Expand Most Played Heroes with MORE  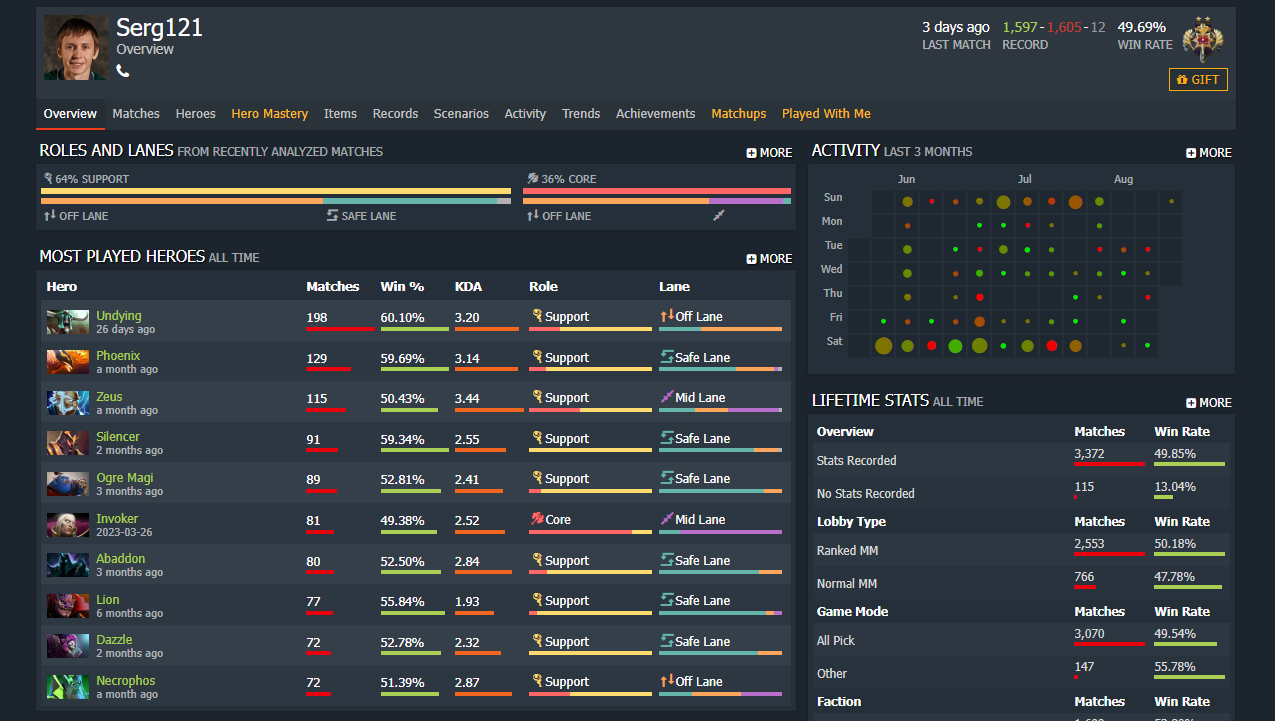[769, 259]
